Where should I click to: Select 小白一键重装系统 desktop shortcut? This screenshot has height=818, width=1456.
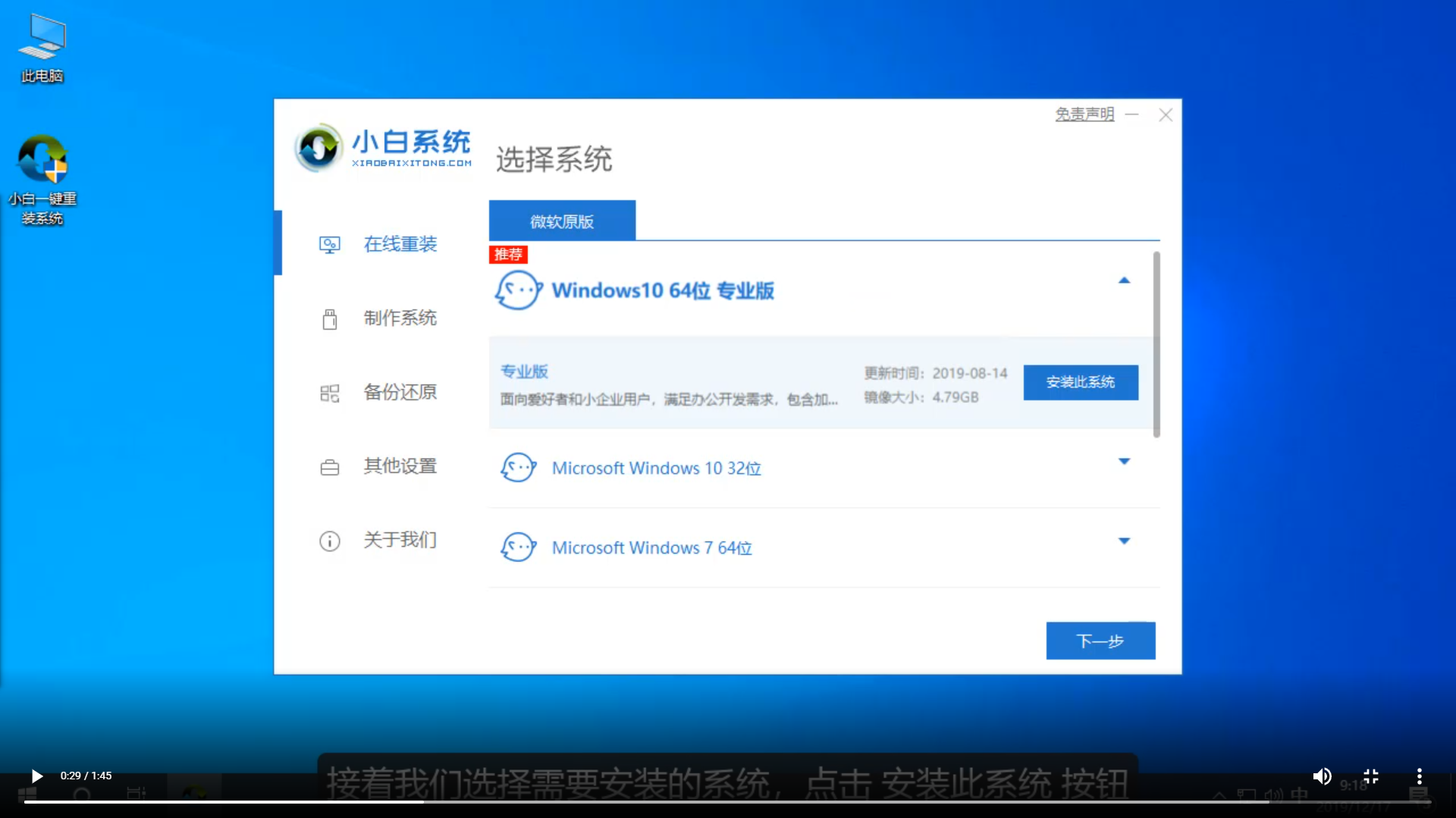42,180
